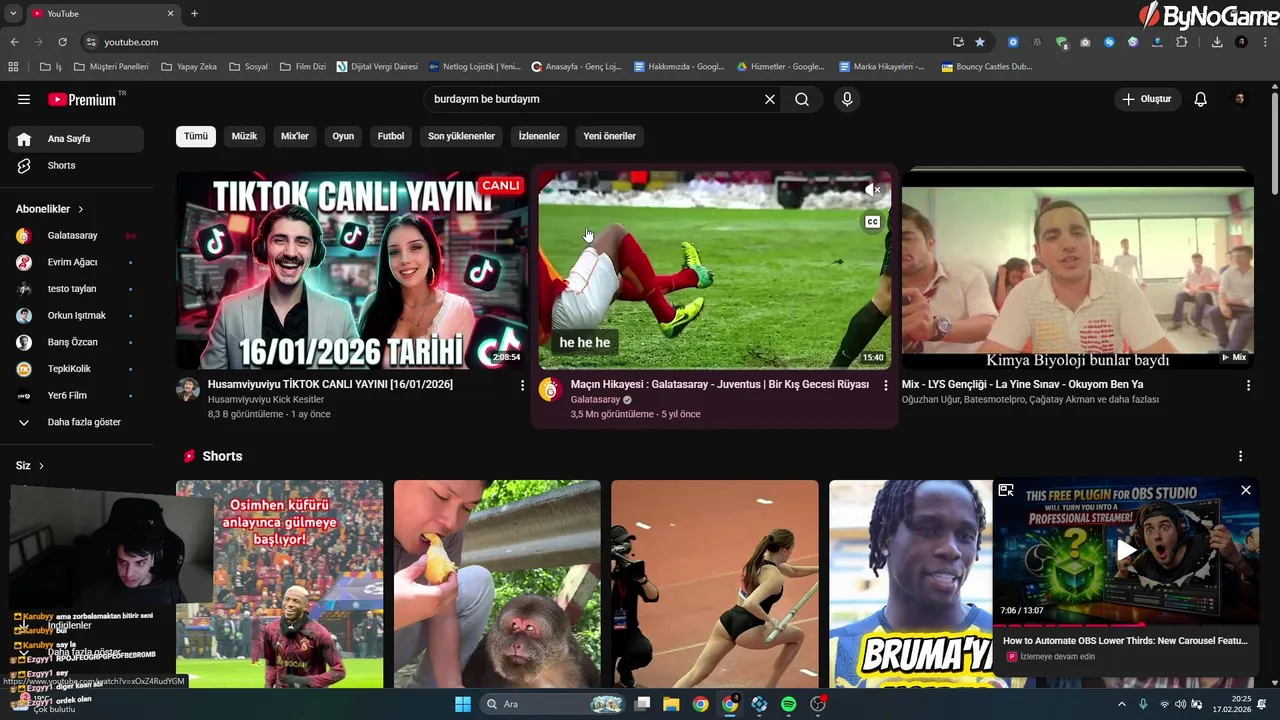
Task: Open the pole vault athlete Short
Action: (x=715, y=584)
